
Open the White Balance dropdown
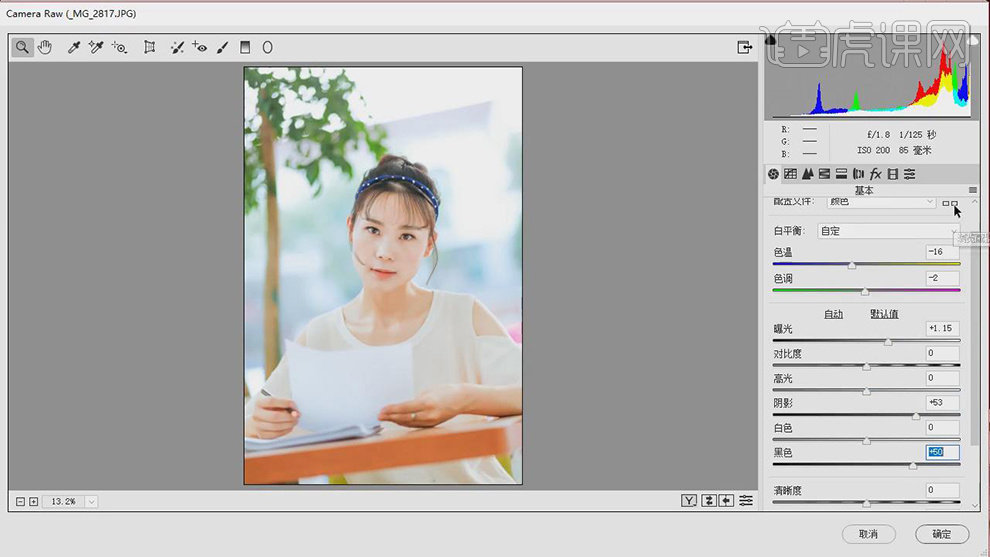pyautogui.click(x=889, y=231)
